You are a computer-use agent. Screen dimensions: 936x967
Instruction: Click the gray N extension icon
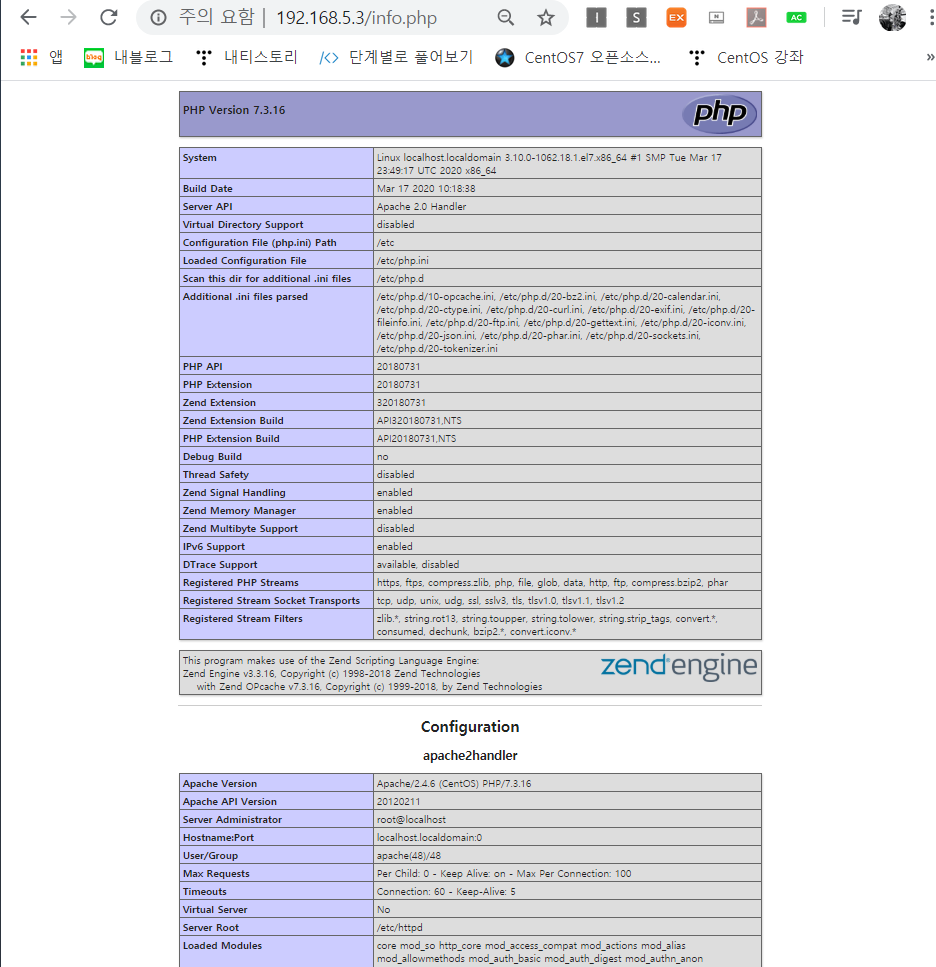pos(716,17)
